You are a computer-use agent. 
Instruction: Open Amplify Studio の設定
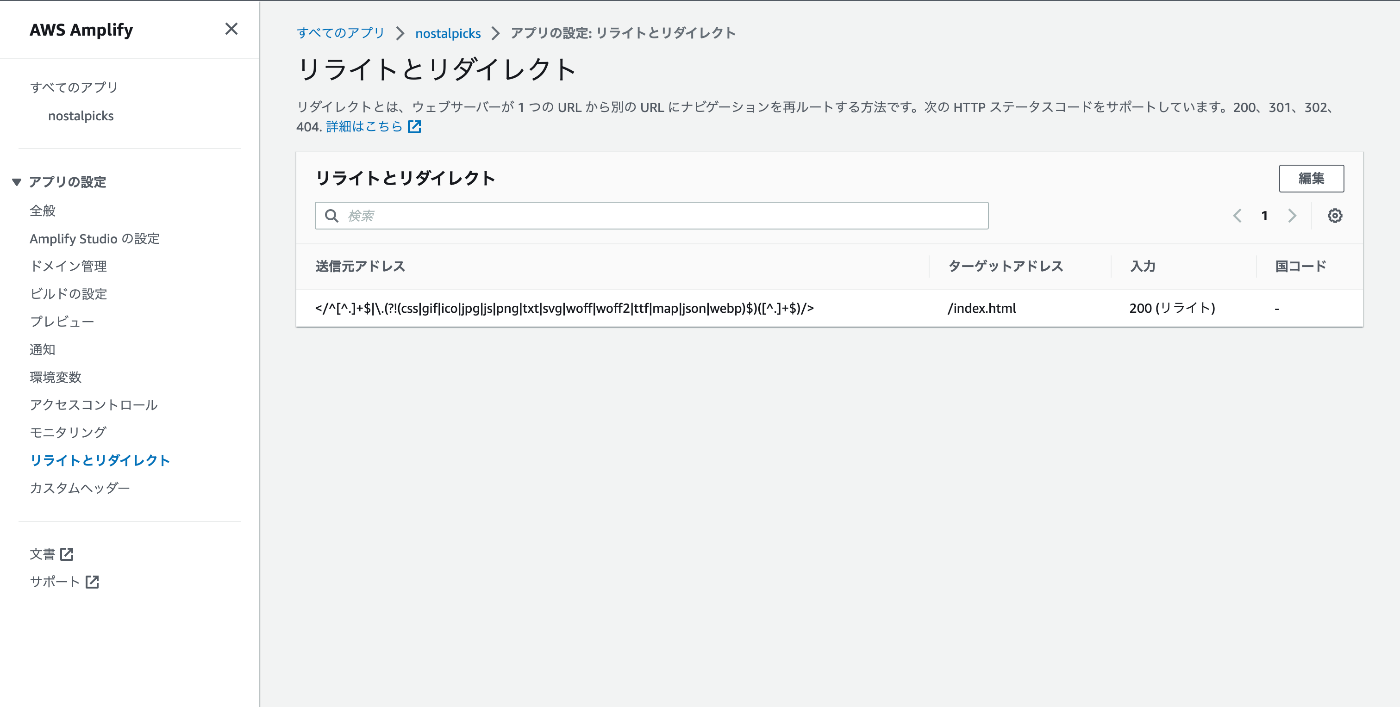pos(95,239)
